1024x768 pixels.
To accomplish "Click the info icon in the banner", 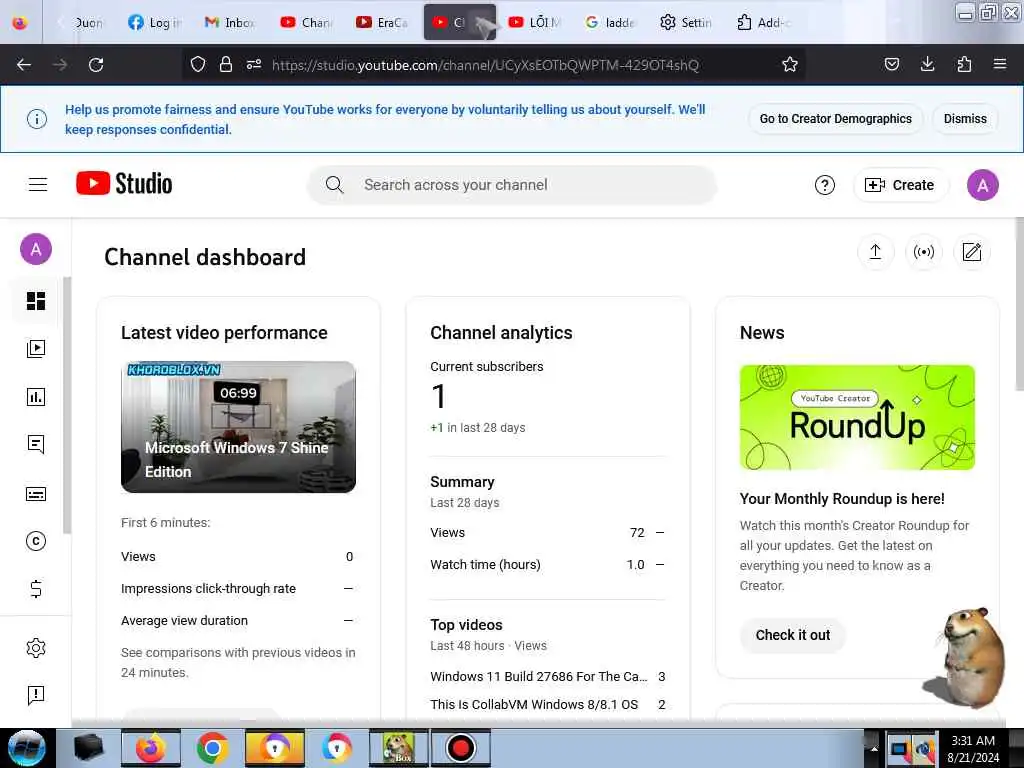I will pos(37,119).
